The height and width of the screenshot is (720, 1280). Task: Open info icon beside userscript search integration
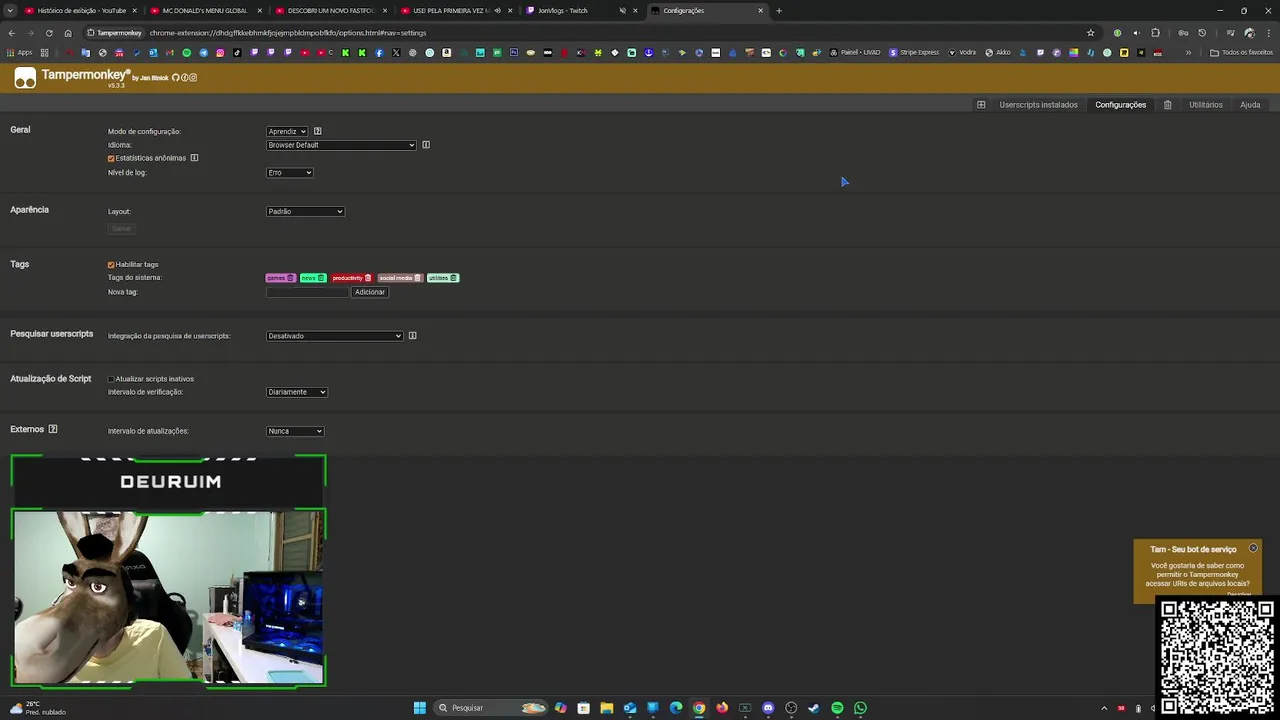(x=413, y=336)
